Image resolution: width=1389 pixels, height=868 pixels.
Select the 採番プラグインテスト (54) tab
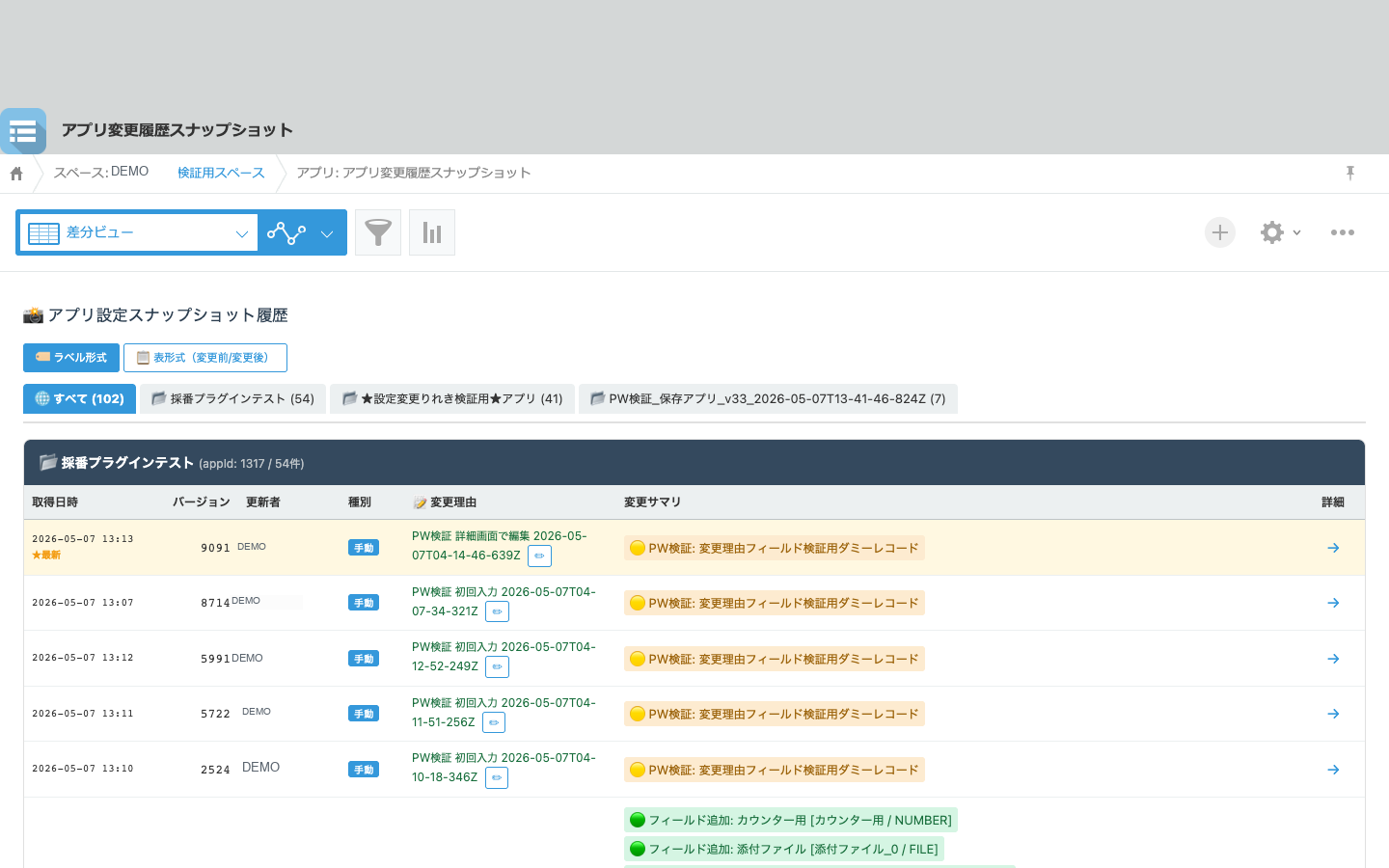[x=232, y=398]
